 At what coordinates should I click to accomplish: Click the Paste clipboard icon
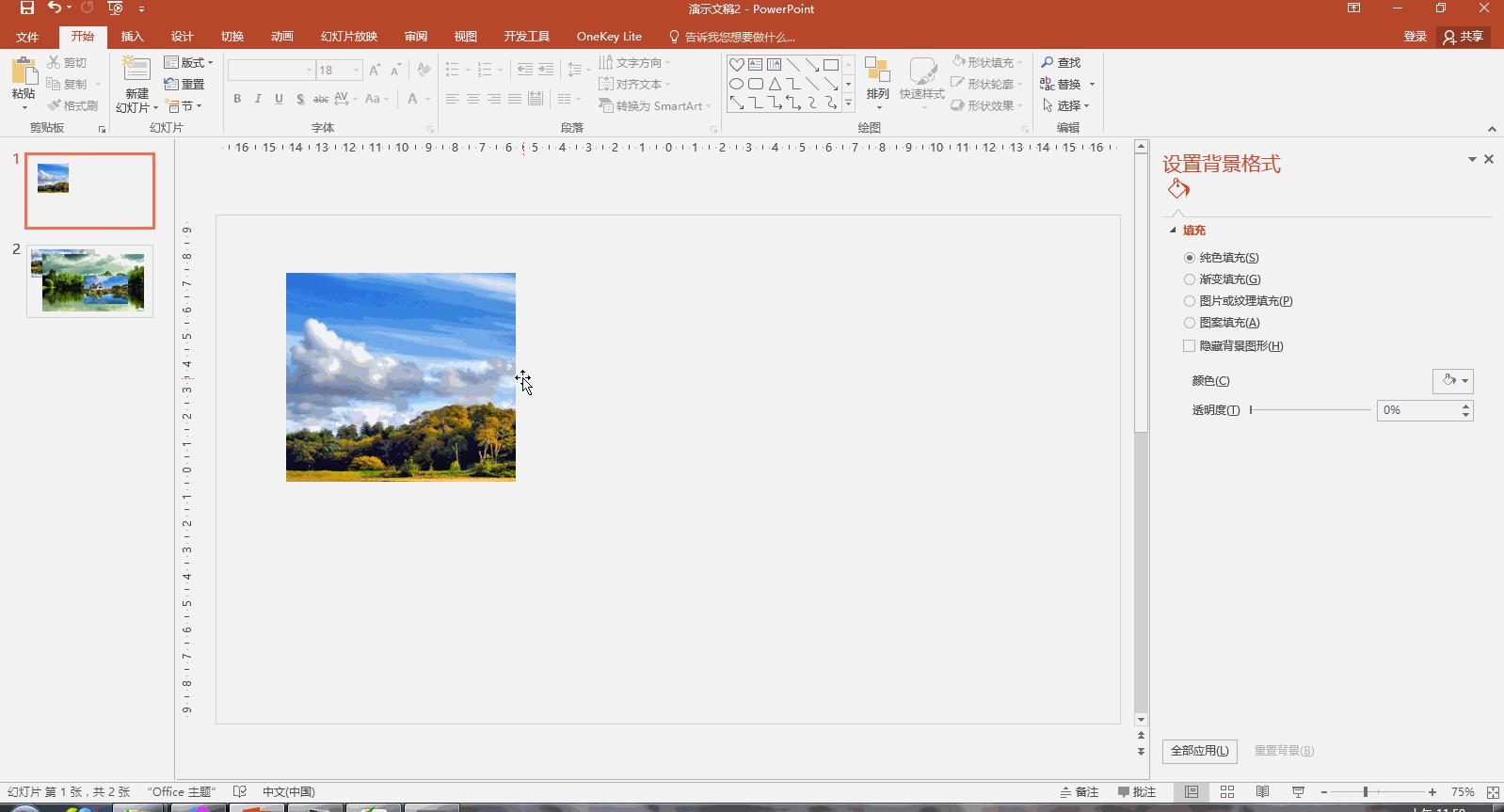[x=24, y=72]
